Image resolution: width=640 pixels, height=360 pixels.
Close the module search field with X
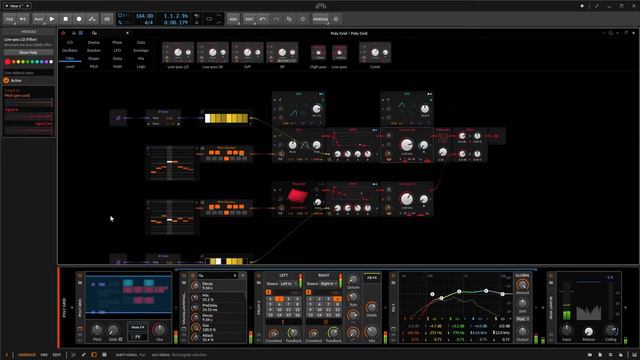pyautogui.click(x=127, y=33)
